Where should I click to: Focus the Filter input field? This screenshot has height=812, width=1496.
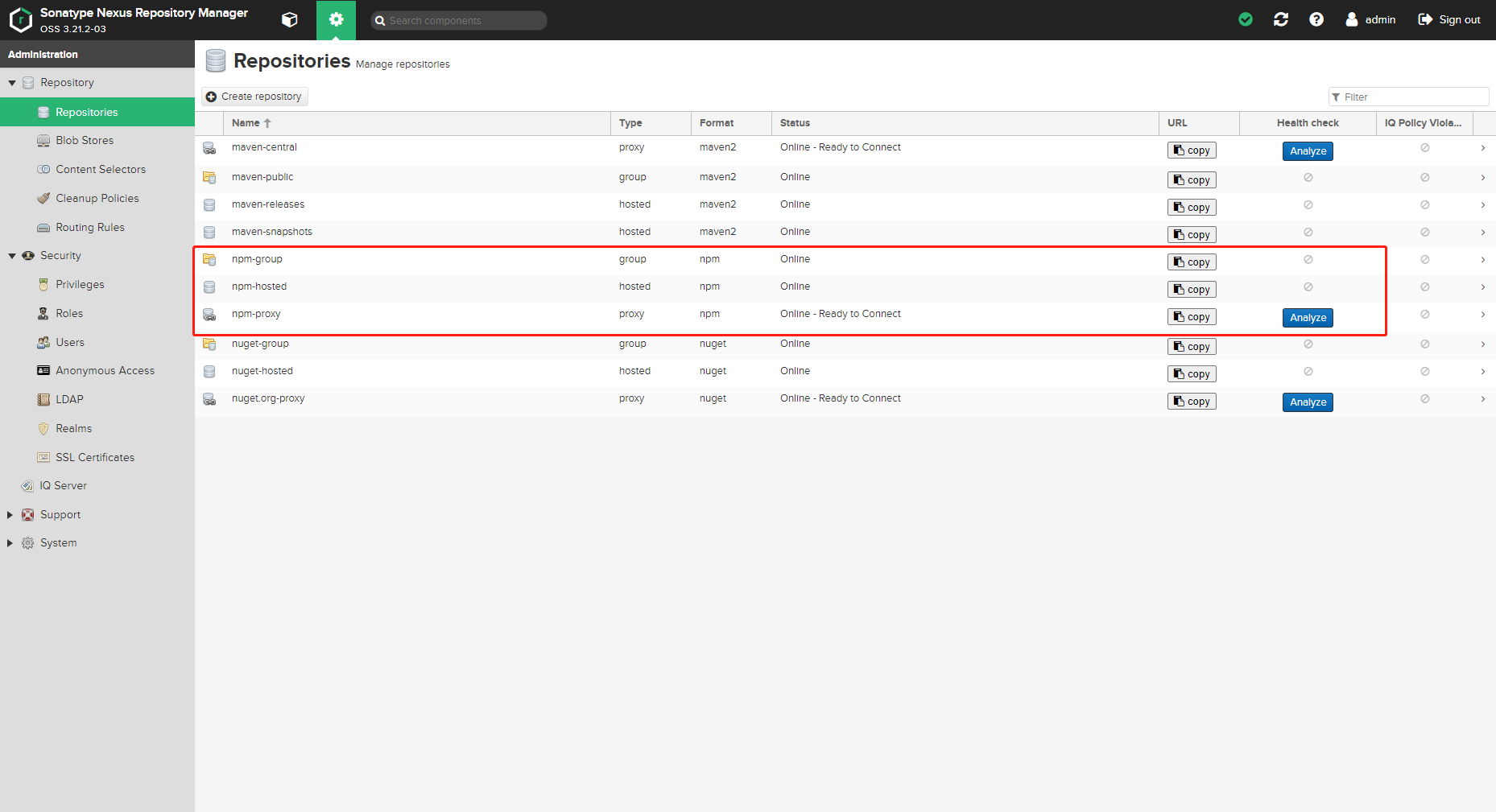click(x=1409, y=97)
